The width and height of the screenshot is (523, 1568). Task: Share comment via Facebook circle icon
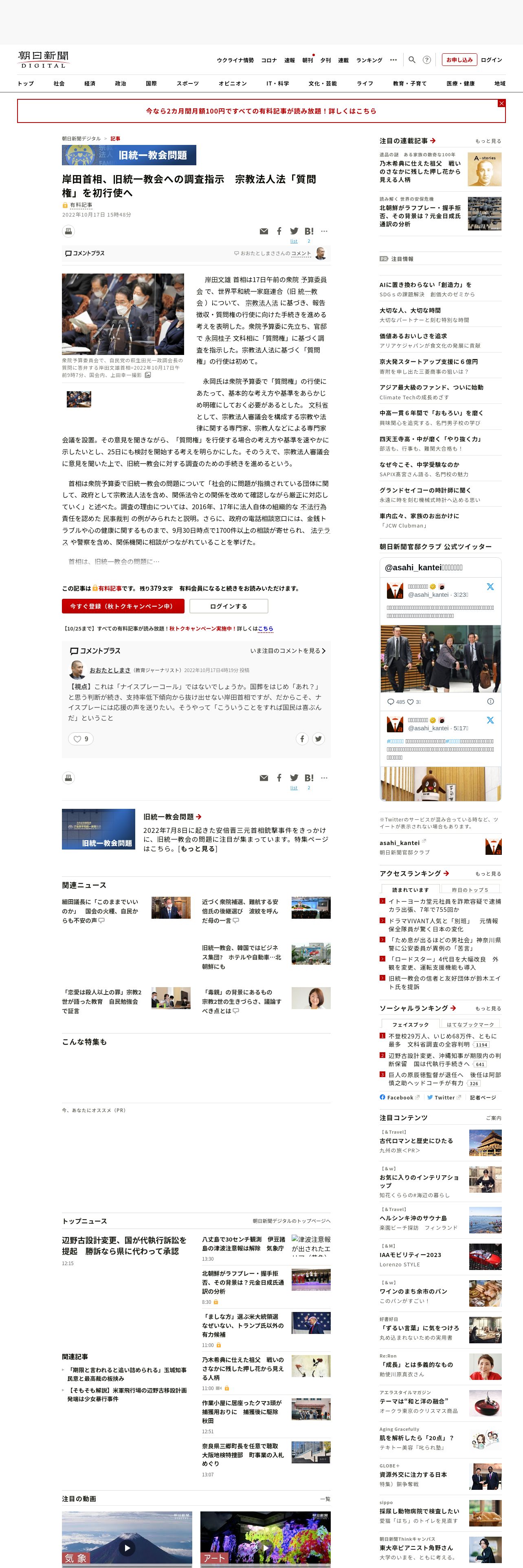(302, 739)
